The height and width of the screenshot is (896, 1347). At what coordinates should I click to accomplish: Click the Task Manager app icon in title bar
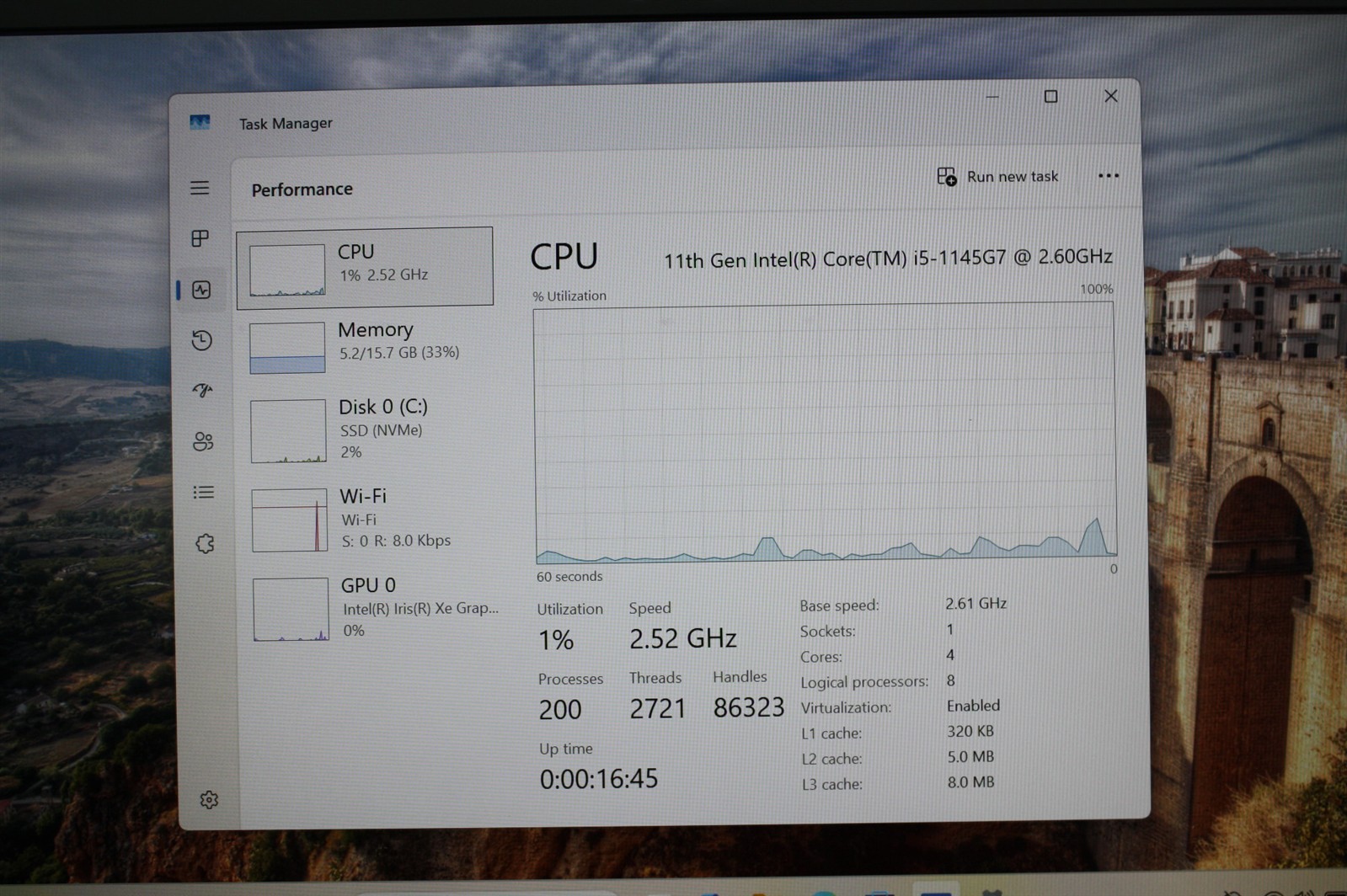200,123
